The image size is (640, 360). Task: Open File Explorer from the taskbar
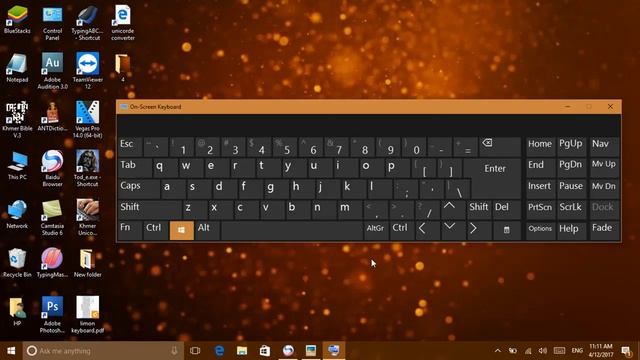click(x=242, y=351)
